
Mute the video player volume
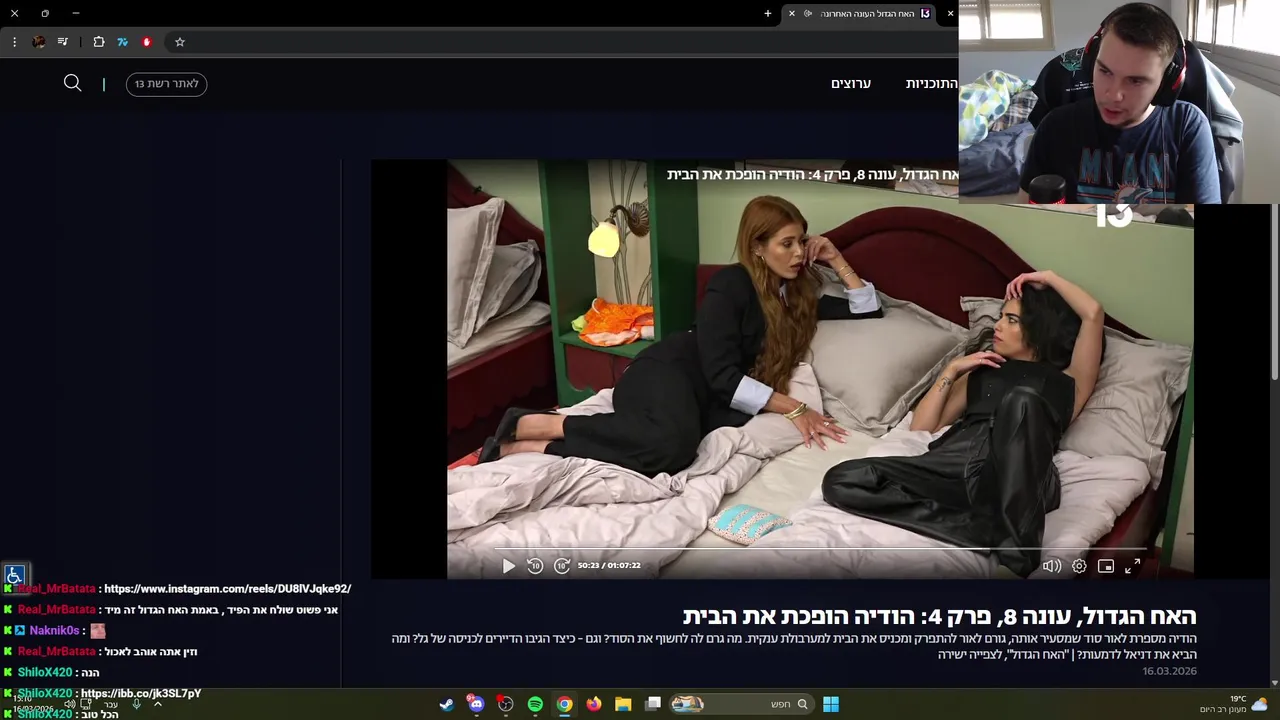[x=1051, y=566]
